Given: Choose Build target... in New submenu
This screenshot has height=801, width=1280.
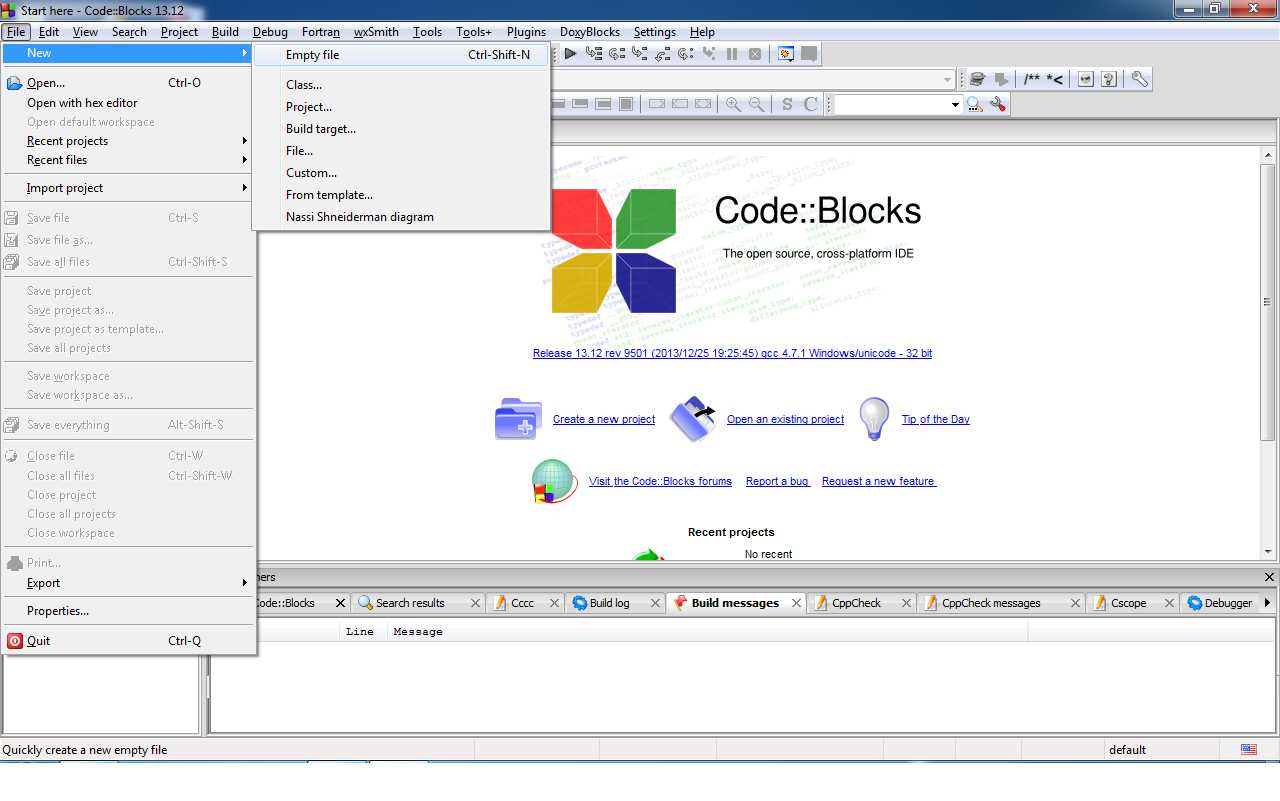Looking at the screenshot, I should tap(401, 129).
